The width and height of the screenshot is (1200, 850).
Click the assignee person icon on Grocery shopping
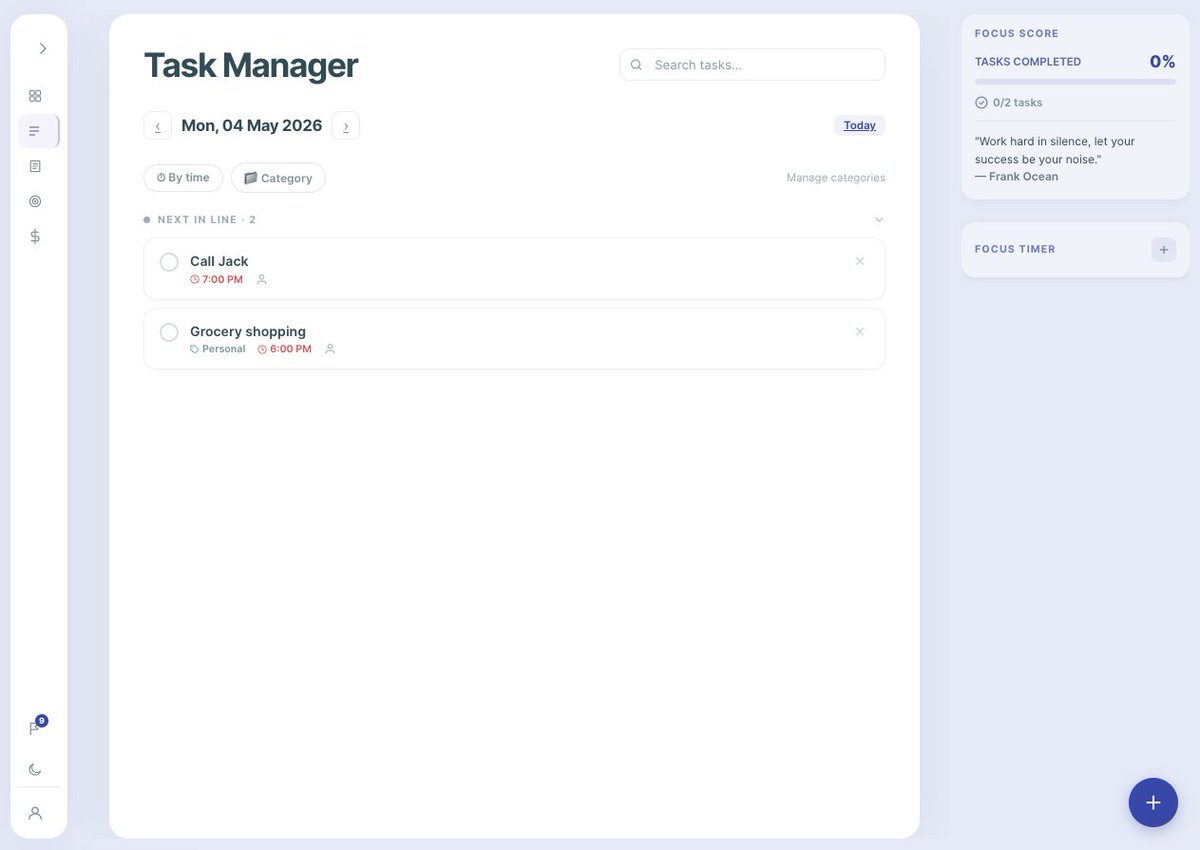pyautogui.click(x=330, y=349)
